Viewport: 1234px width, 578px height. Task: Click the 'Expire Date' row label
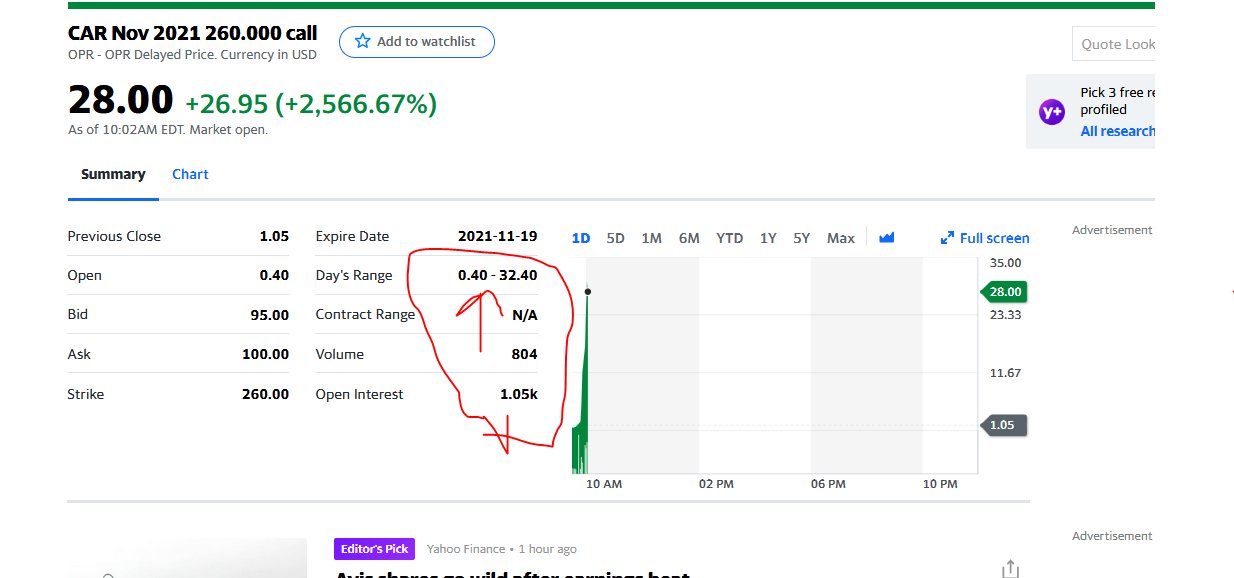(352, 236)
